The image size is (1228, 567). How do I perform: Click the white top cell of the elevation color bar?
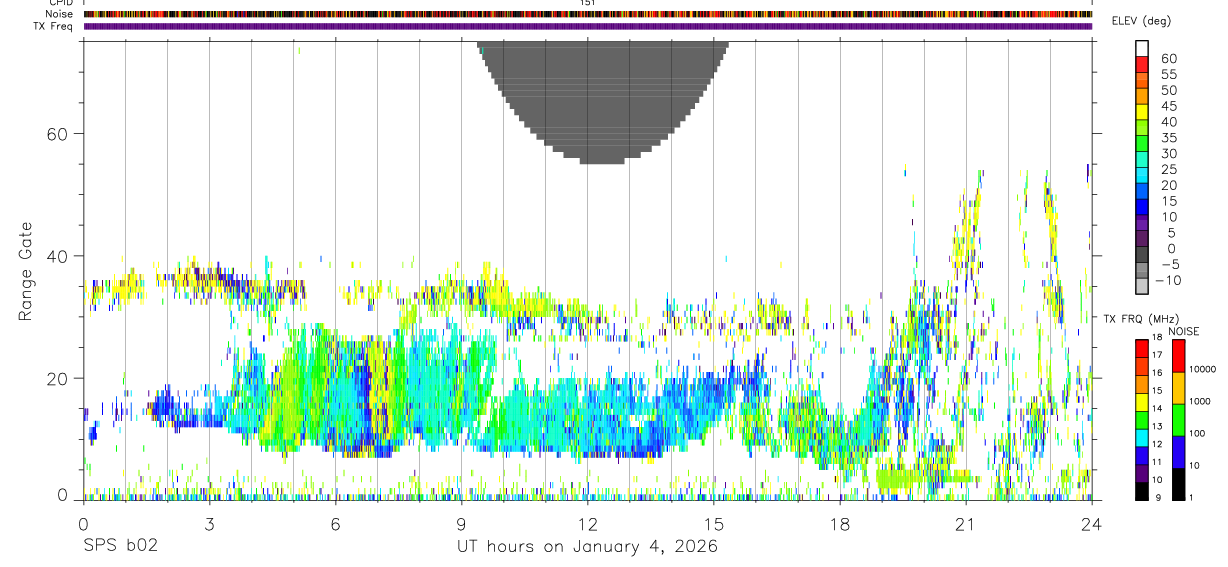[1142, 49]
